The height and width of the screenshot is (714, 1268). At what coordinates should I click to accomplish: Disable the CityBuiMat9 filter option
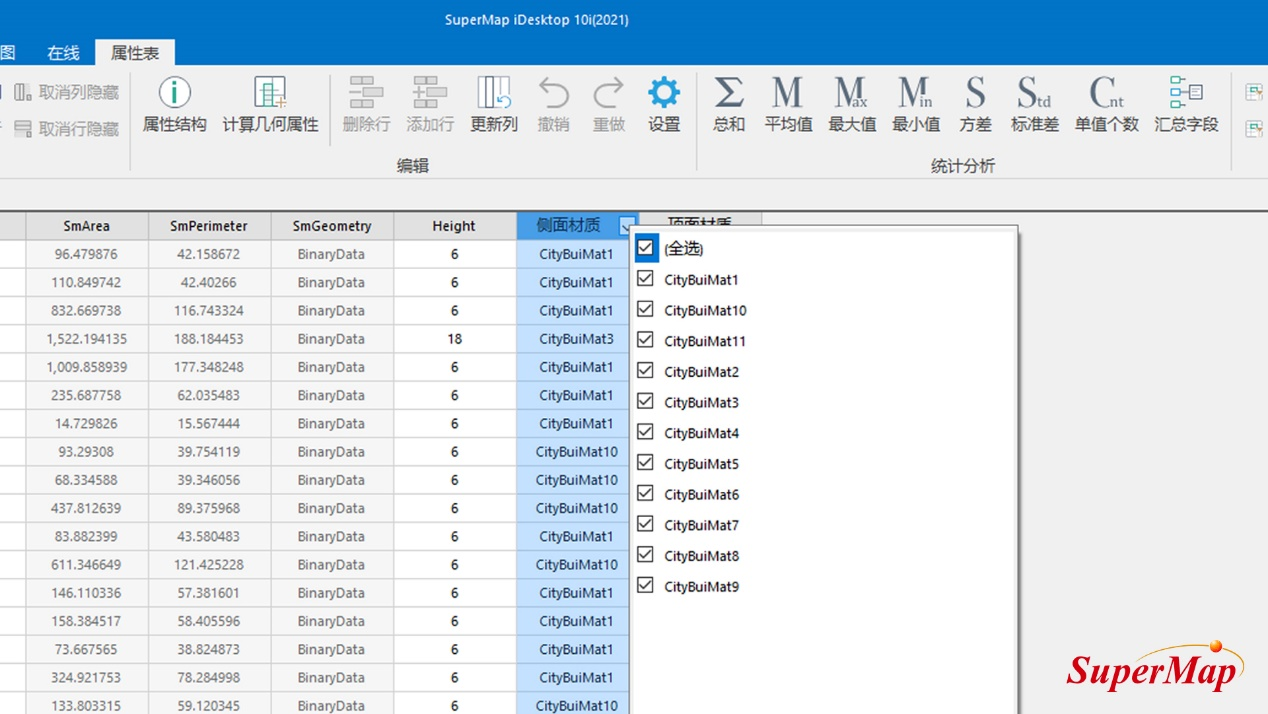pos(646,586)
